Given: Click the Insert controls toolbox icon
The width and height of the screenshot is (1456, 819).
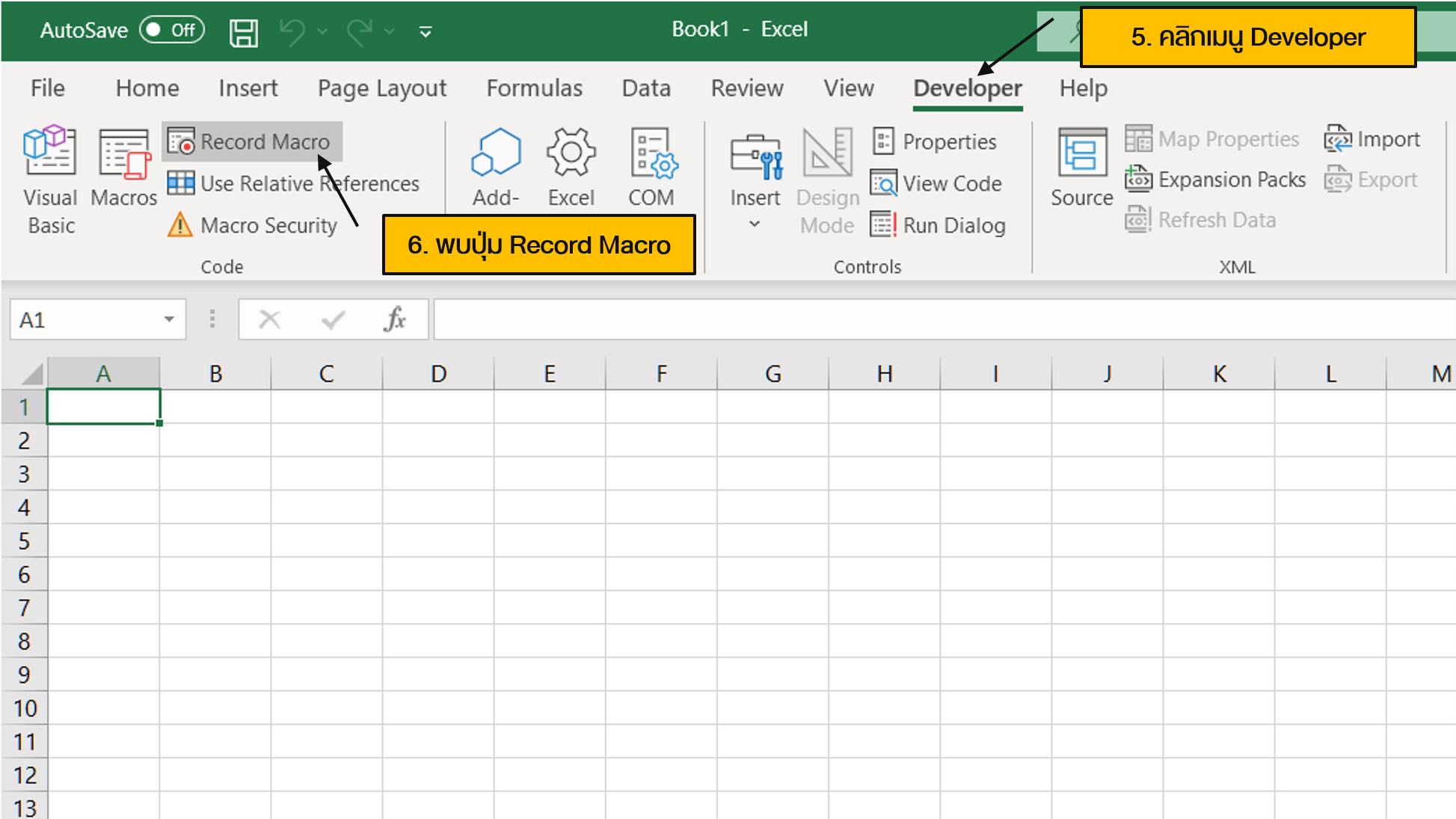Looking at the screenshot, I should [x=755, y=157].
